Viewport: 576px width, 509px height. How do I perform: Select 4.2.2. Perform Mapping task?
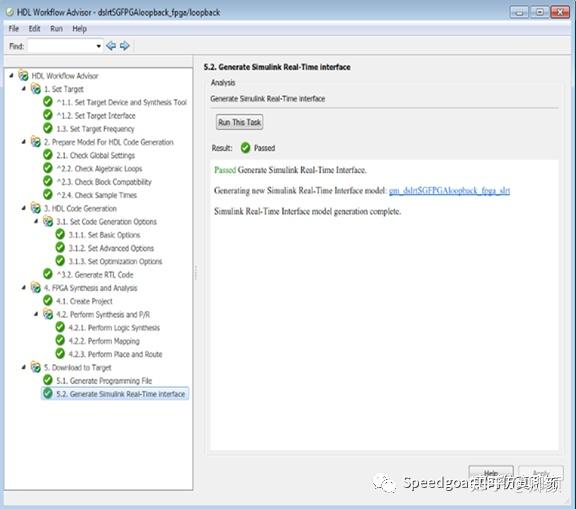[104, 341]
